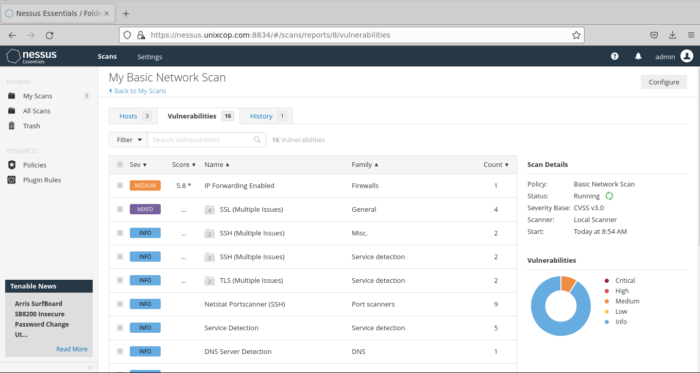Viewport: 700px width, 373px height.
Task: Click the TLS group folder icon
Action: pyautogui.click(x=209, y=281)
